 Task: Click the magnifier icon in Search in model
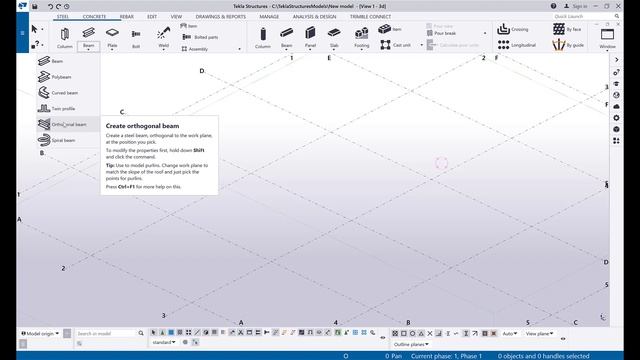pos(141,333)
